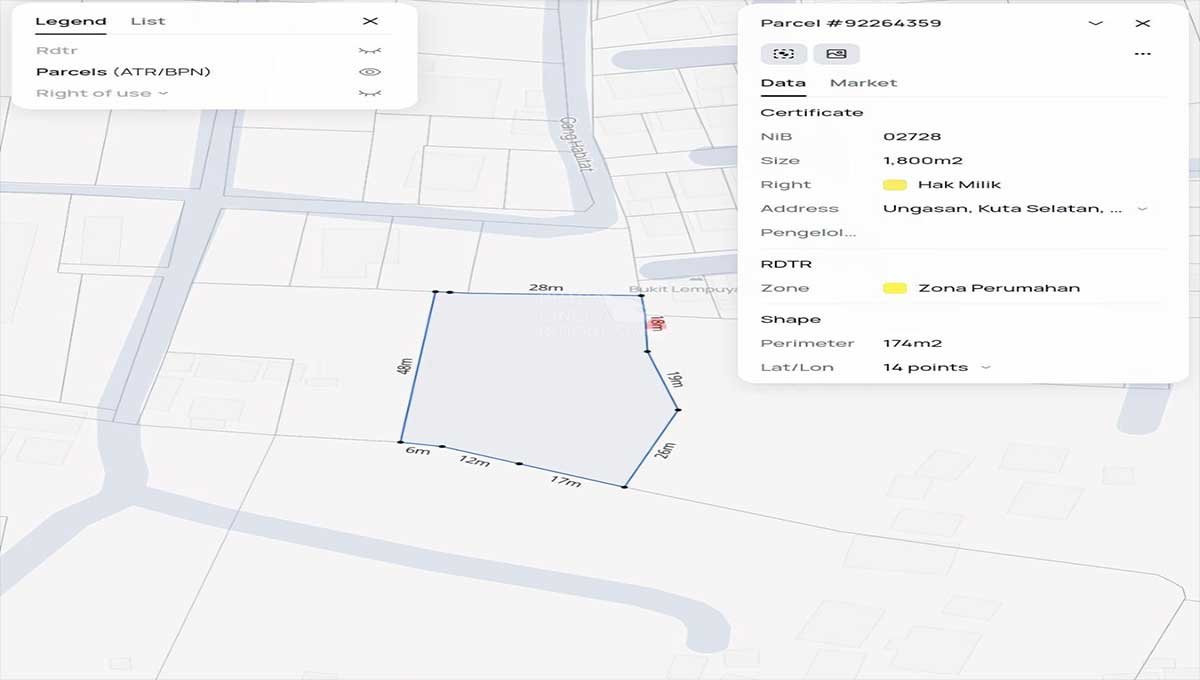The height and width of the screenshot is (680, 1200).
Task: Switch to the Data tab
Action: point(783,83)
